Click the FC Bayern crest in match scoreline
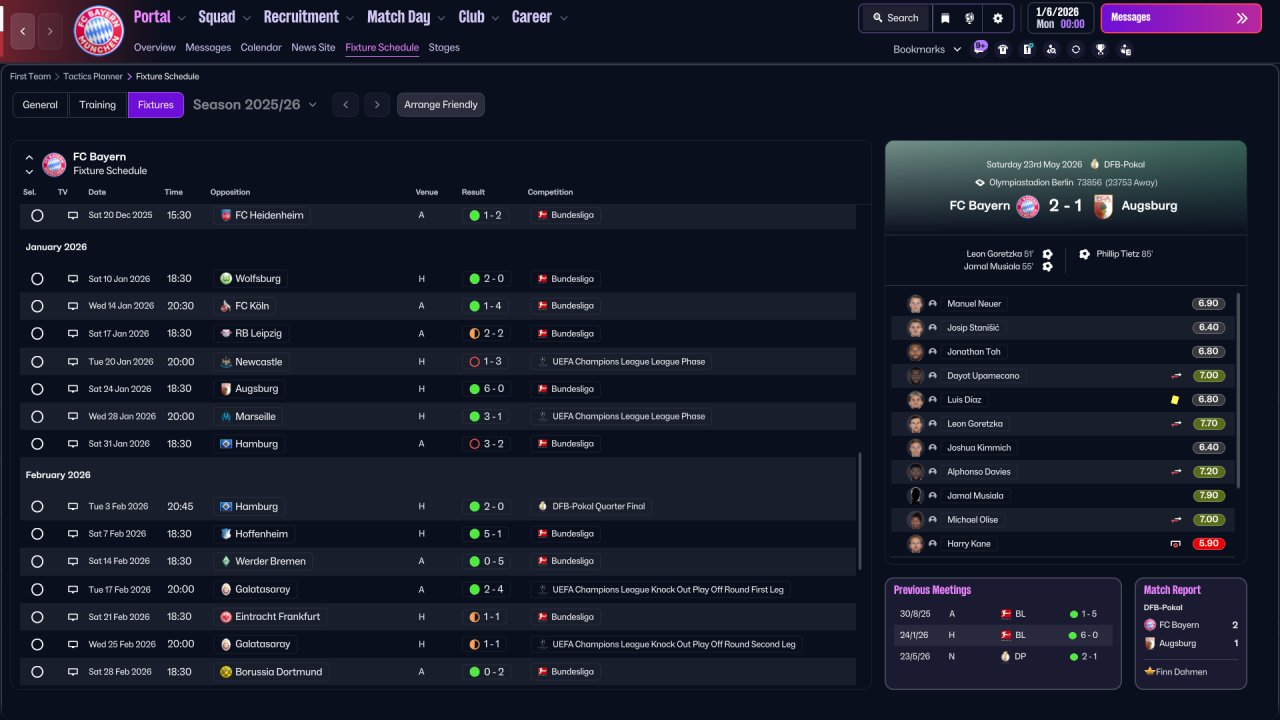 pos(1027,206)
